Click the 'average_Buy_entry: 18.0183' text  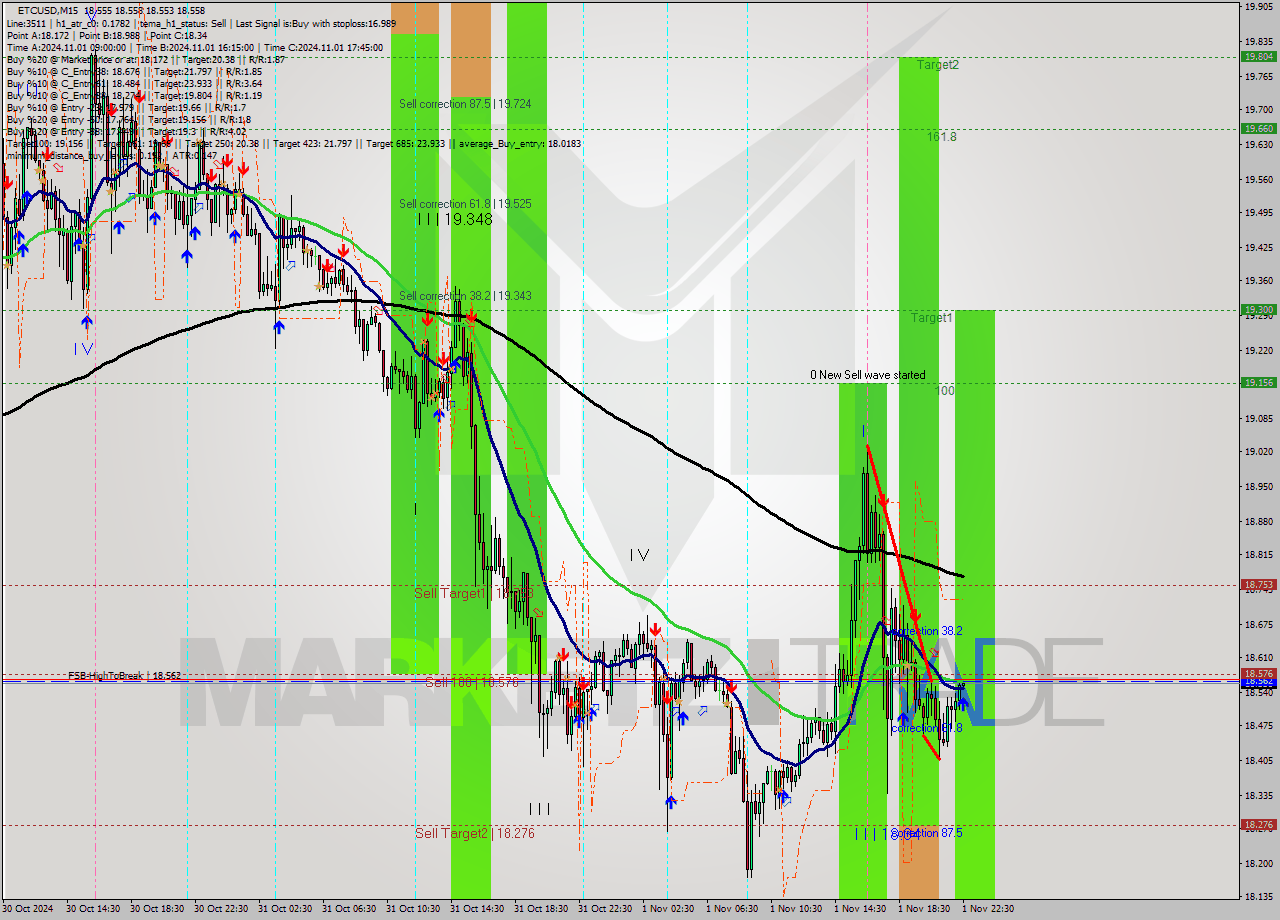tap(520, 143)
